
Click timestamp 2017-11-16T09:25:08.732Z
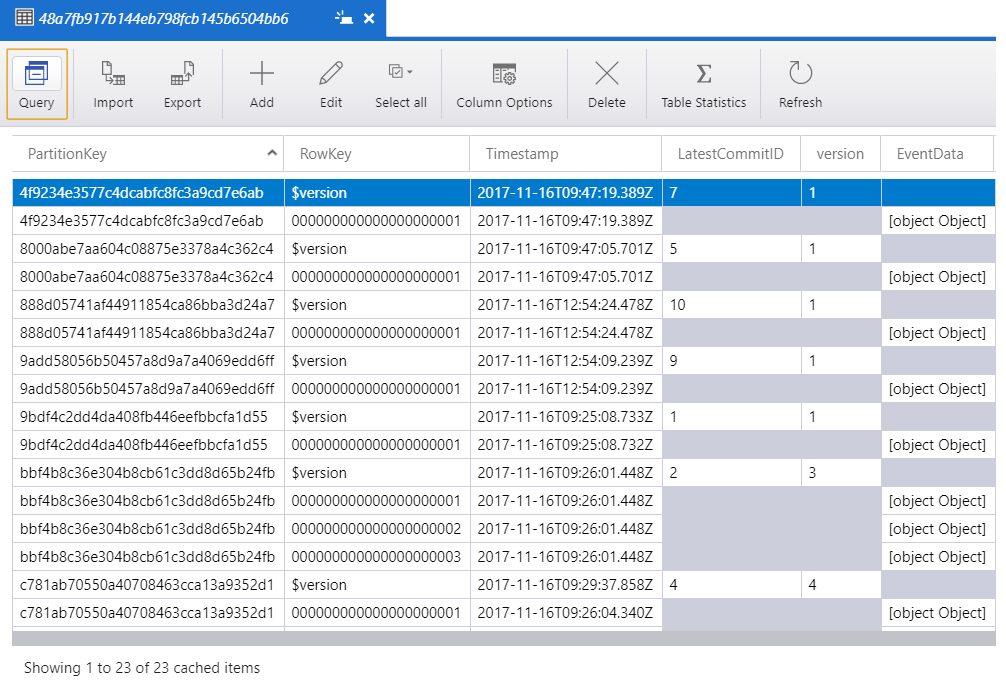pos(565,445)
